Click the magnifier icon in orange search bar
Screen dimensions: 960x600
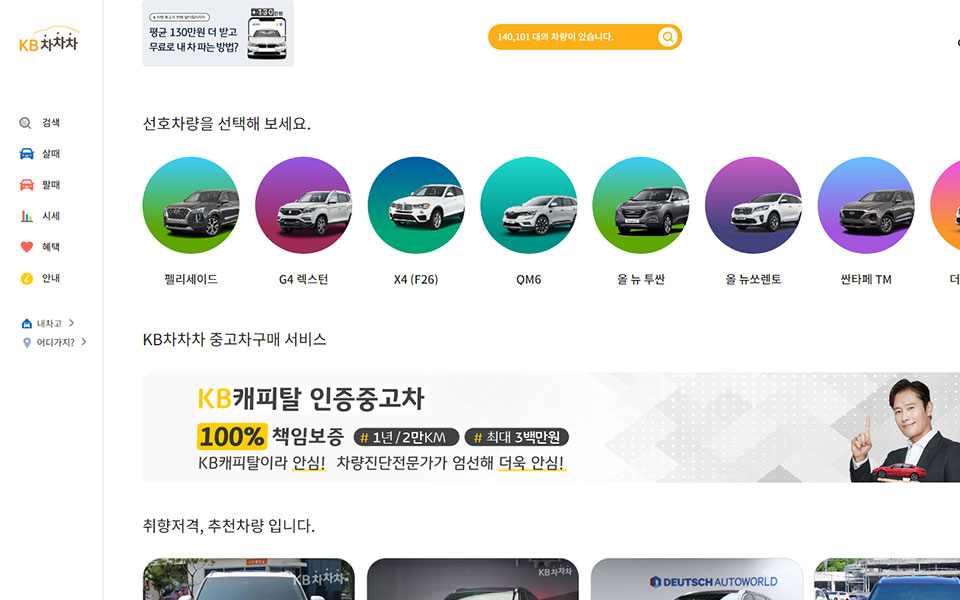point(667,37)
